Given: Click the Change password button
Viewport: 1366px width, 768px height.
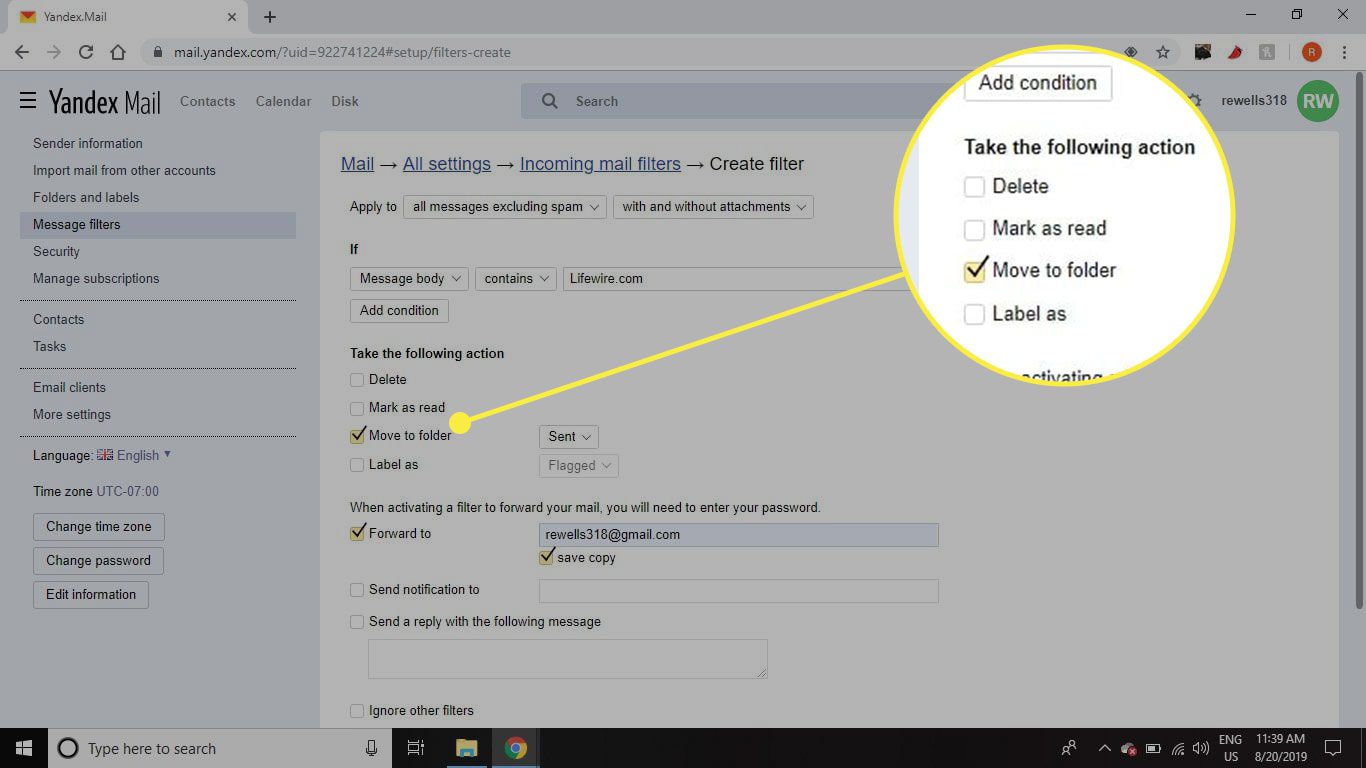Looking at the screenshot, I should pos(98,561).
